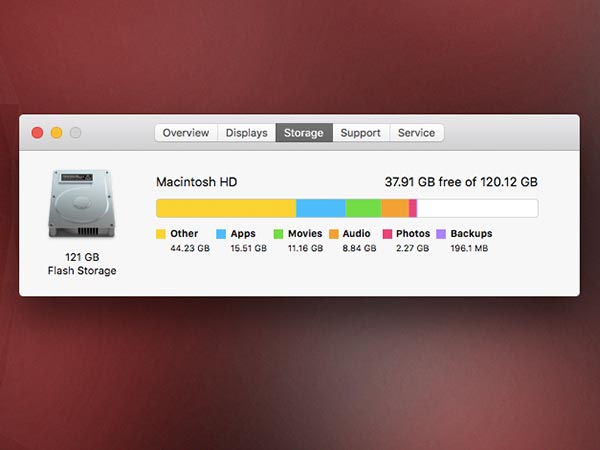Close the window with the red button
600x450 pixels.
[x=38, y=133]
